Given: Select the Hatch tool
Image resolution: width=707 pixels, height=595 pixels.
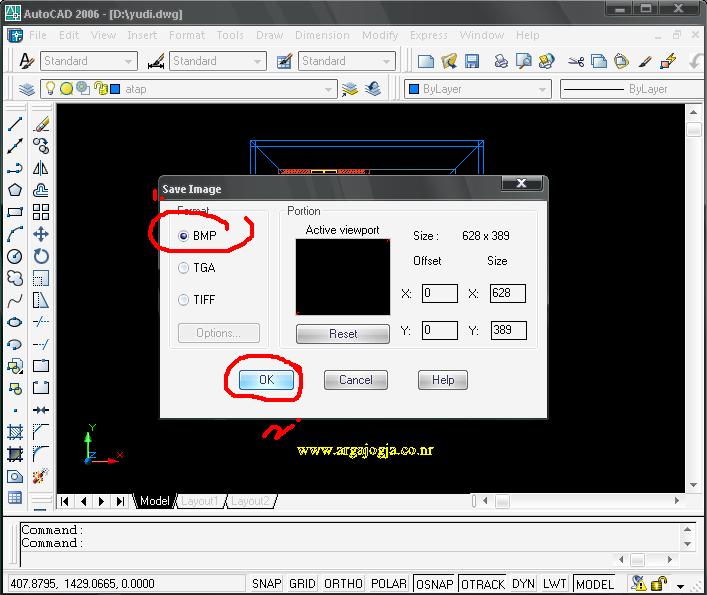Looking at the screenshot, I should [x=15, y=432].
